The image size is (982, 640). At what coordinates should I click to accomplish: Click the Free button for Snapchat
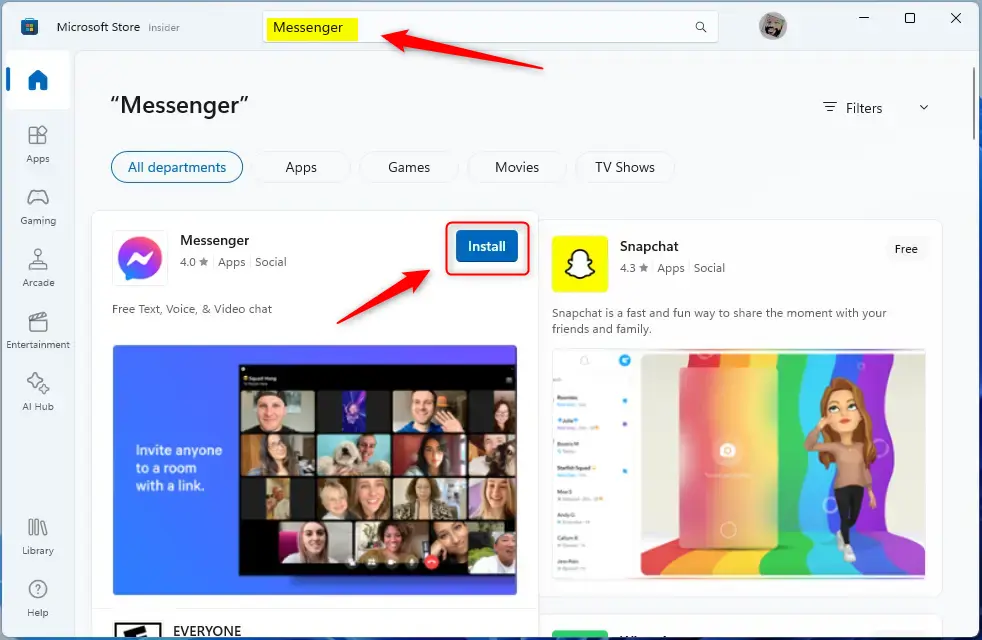(906, 249)
